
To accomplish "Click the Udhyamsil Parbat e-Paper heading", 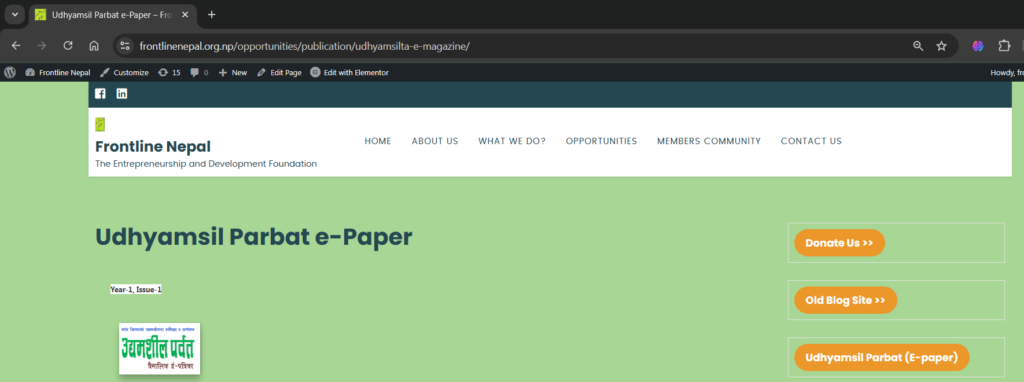I will tap(254, 237).
